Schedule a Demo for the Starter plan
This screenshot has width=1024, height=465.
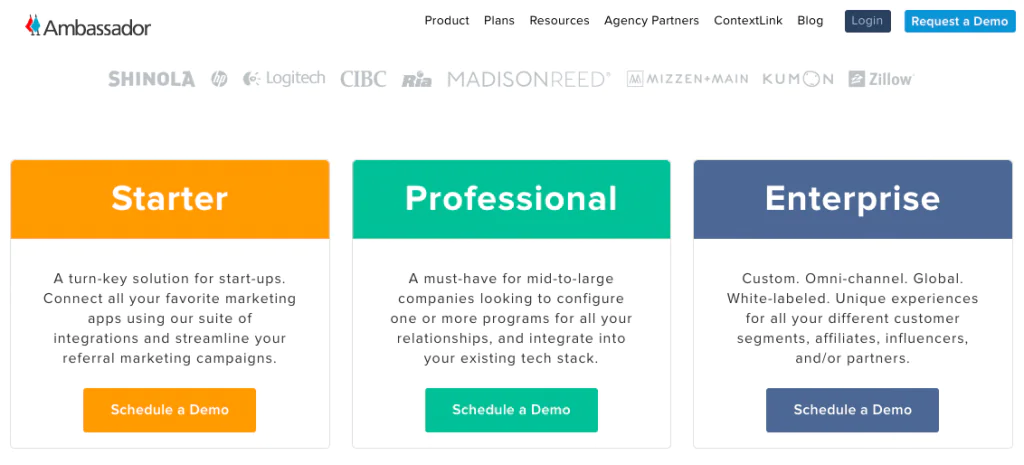coord(169,410)
